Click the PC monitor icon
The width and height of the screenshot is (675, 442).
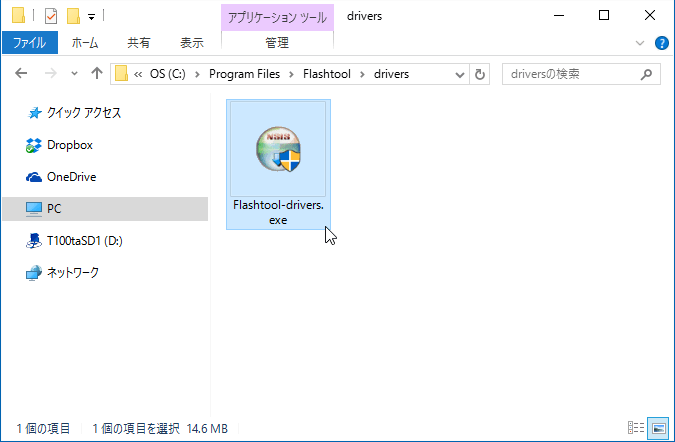tap(34, 209)
